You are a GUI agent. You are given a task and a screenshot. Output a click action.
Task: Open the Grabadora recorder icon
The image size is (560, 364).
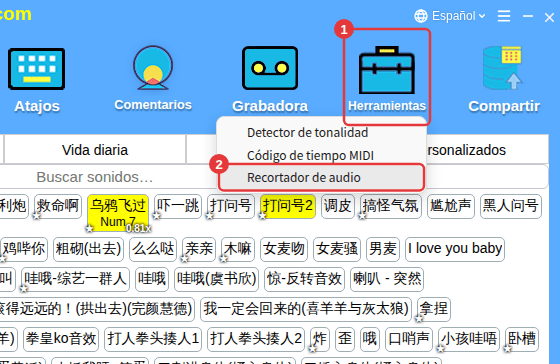[x=270, y=68]
